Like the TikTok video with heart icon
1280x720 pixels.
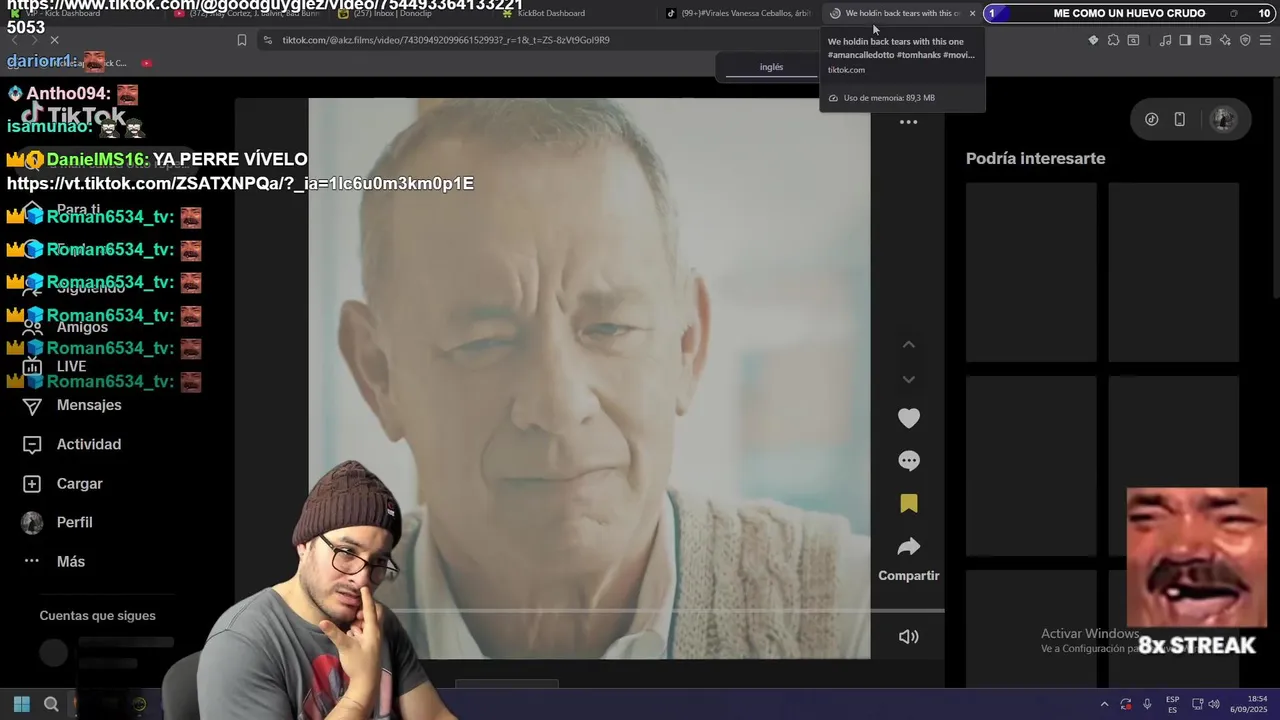coord(908,418)
